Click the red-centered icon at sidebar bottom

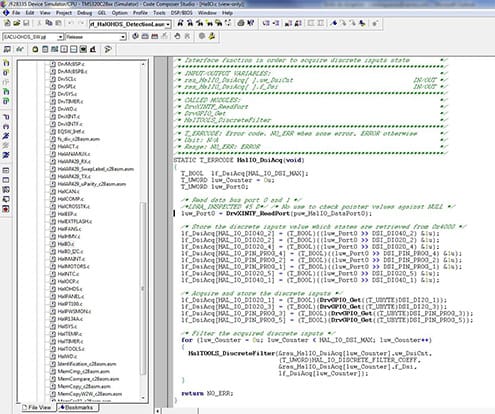click(6, 209)
